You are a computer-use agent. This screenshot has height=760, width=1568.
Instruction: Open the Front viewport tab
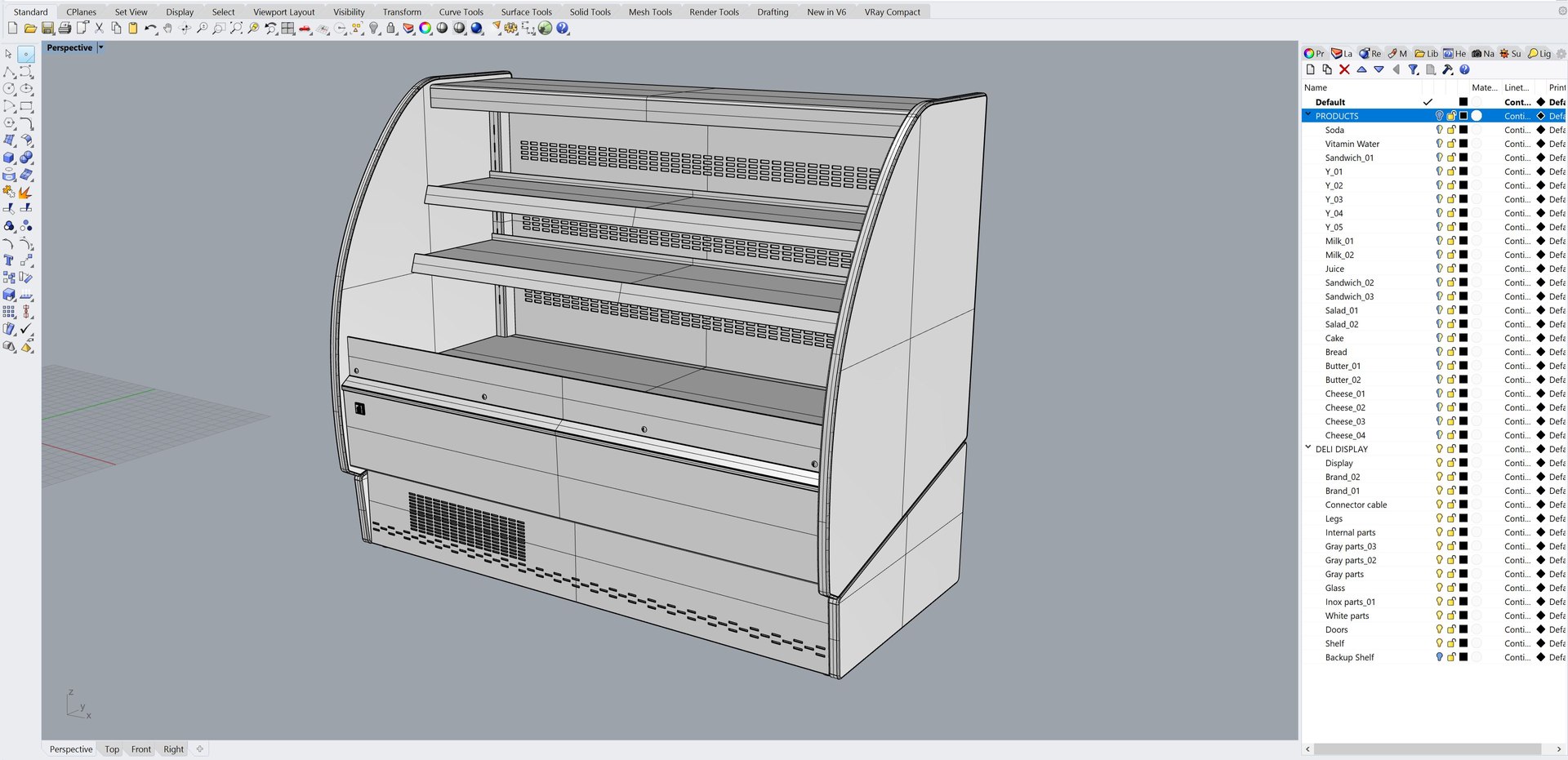click(x=141, y=749)
